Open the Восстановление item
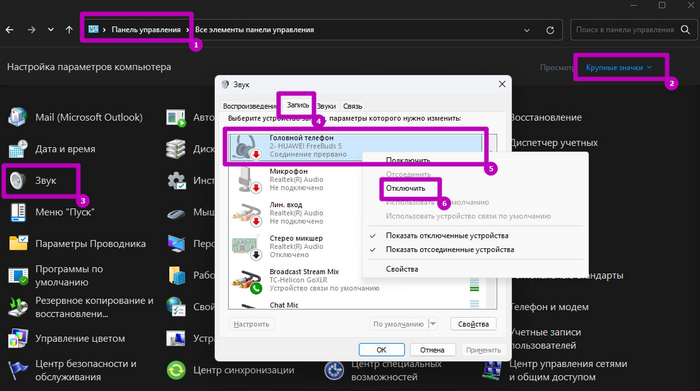 (546, 117)
